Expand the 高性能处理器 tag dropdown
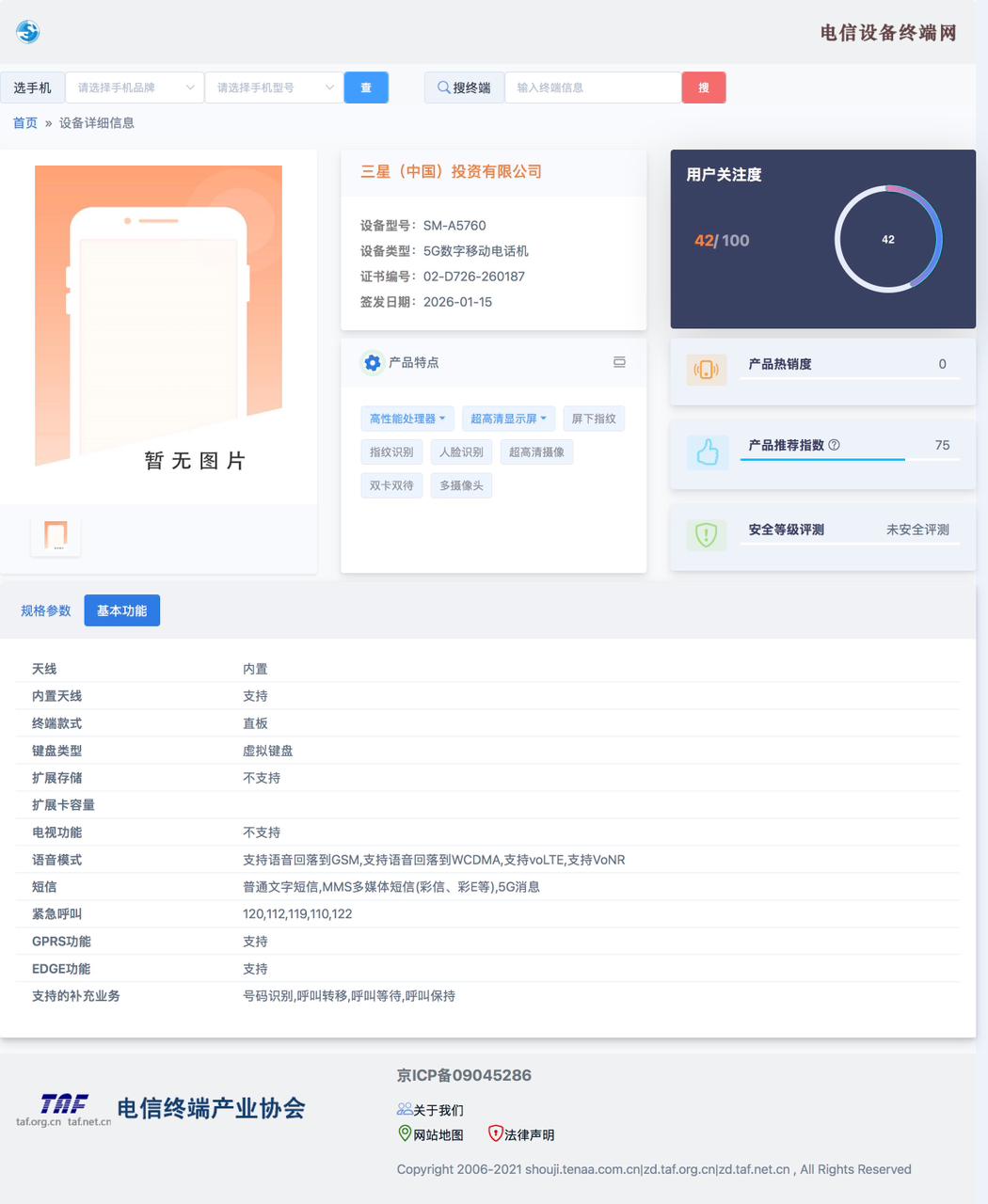 (x=407, y=419)
